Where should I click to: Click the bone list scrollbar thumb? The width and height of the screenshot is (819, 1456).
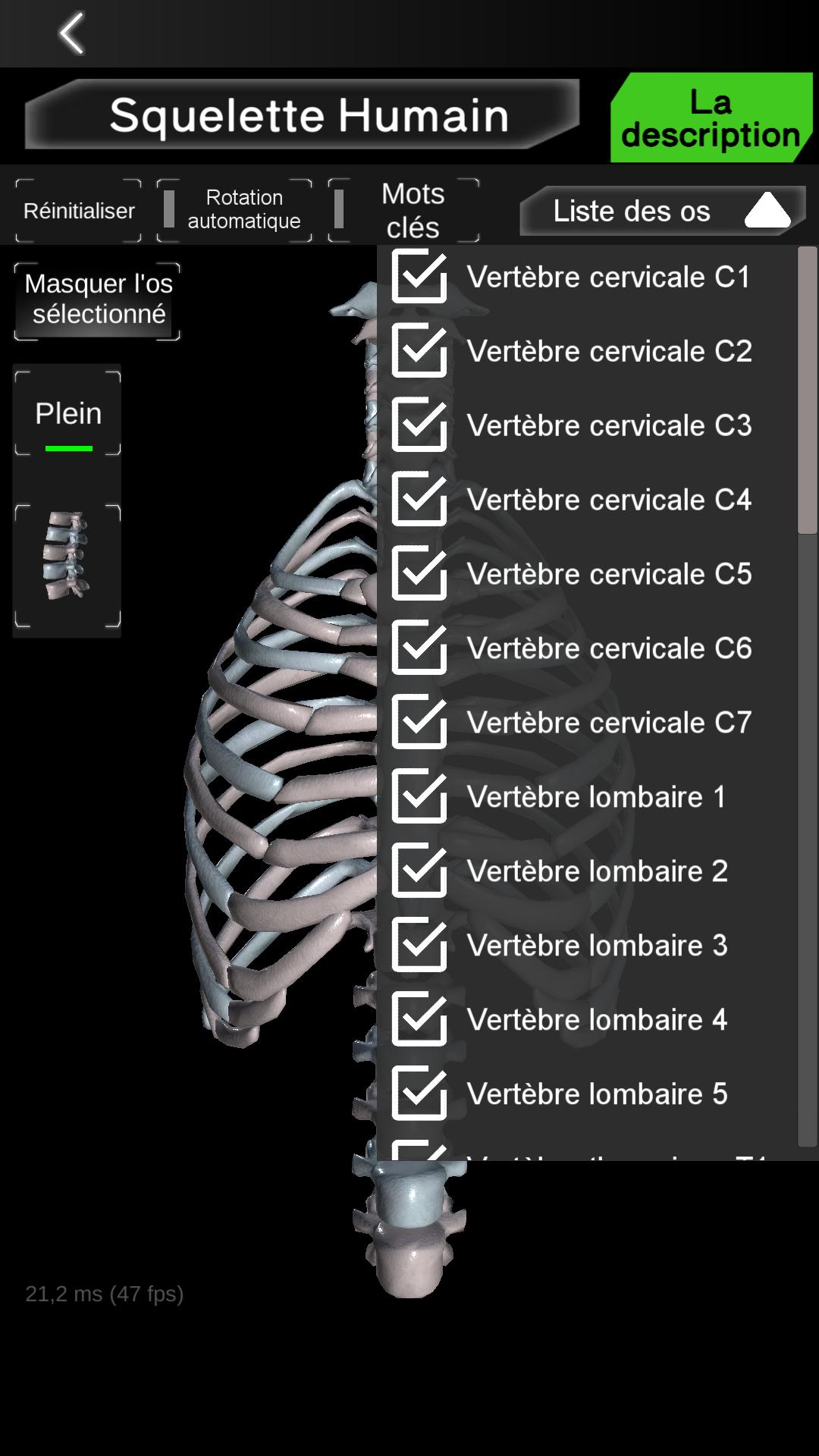(x=808, y=391)
